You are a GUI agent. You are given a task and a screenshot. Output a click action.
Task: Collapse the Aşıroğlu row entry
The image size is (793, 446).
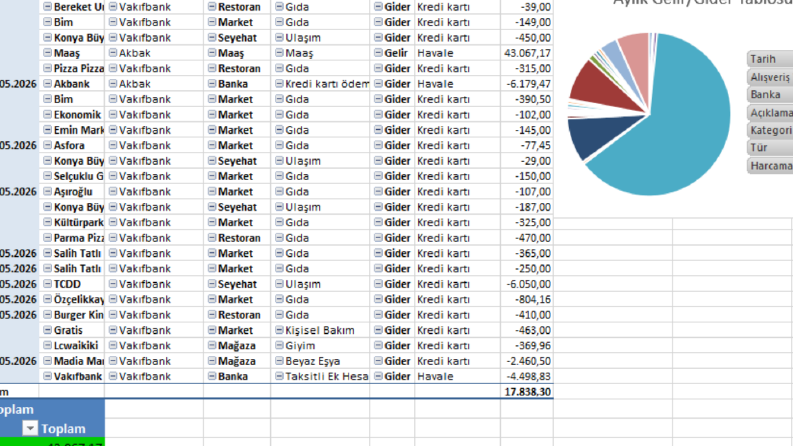click(x=48, y=192)
